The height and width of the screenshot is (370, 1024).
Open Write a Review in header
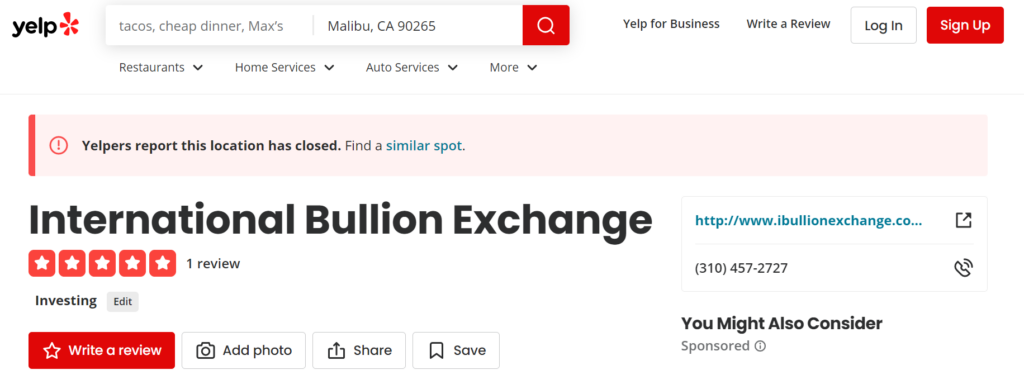(788, 24)
